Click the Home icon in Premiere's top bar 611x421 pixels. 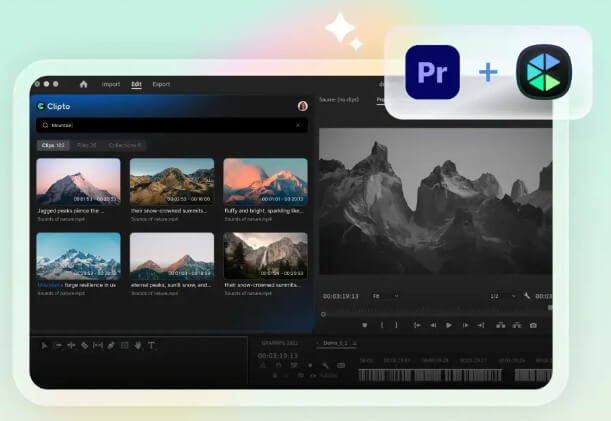[83, 84]
